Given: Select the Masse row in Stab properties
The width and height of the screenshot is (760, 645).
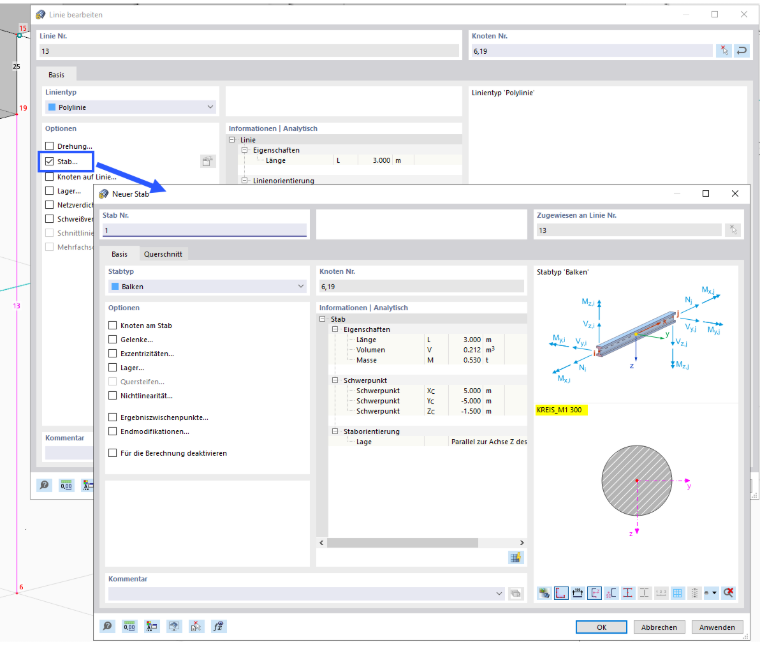Looking at the screenshot, I should 428,360.
